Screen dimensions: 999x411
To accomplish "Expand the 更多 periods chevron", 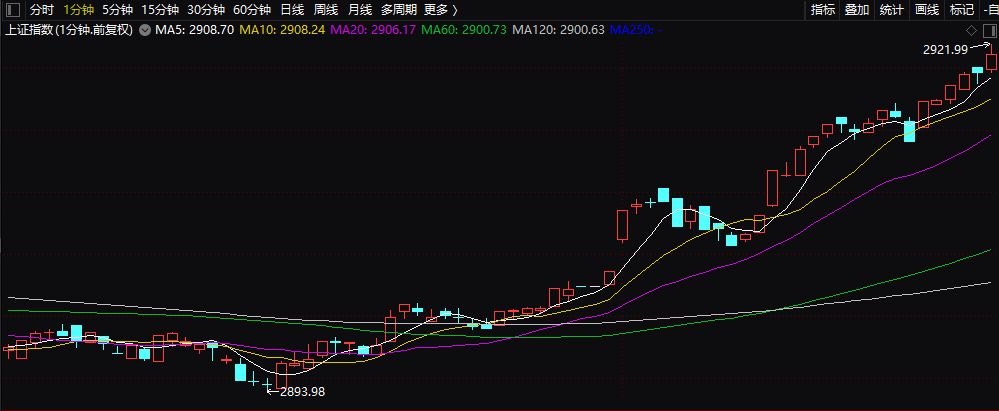I will [454, 10].
